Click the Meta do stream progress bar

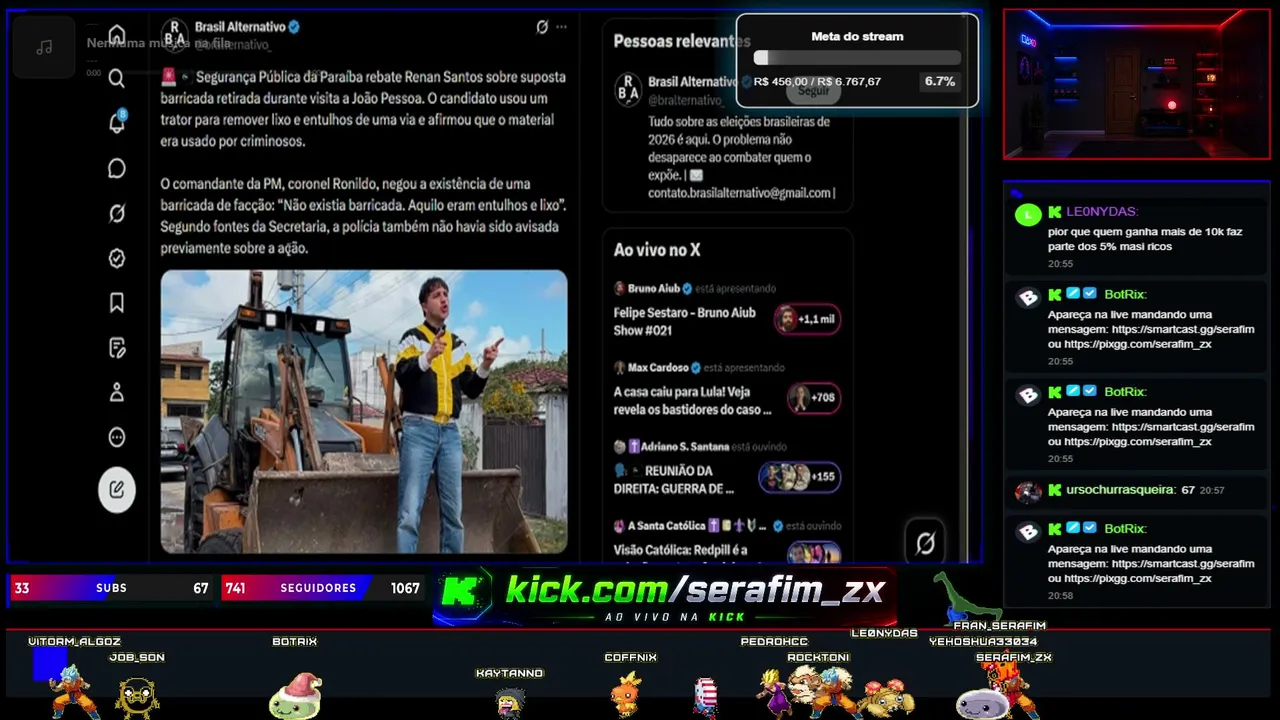857,58
